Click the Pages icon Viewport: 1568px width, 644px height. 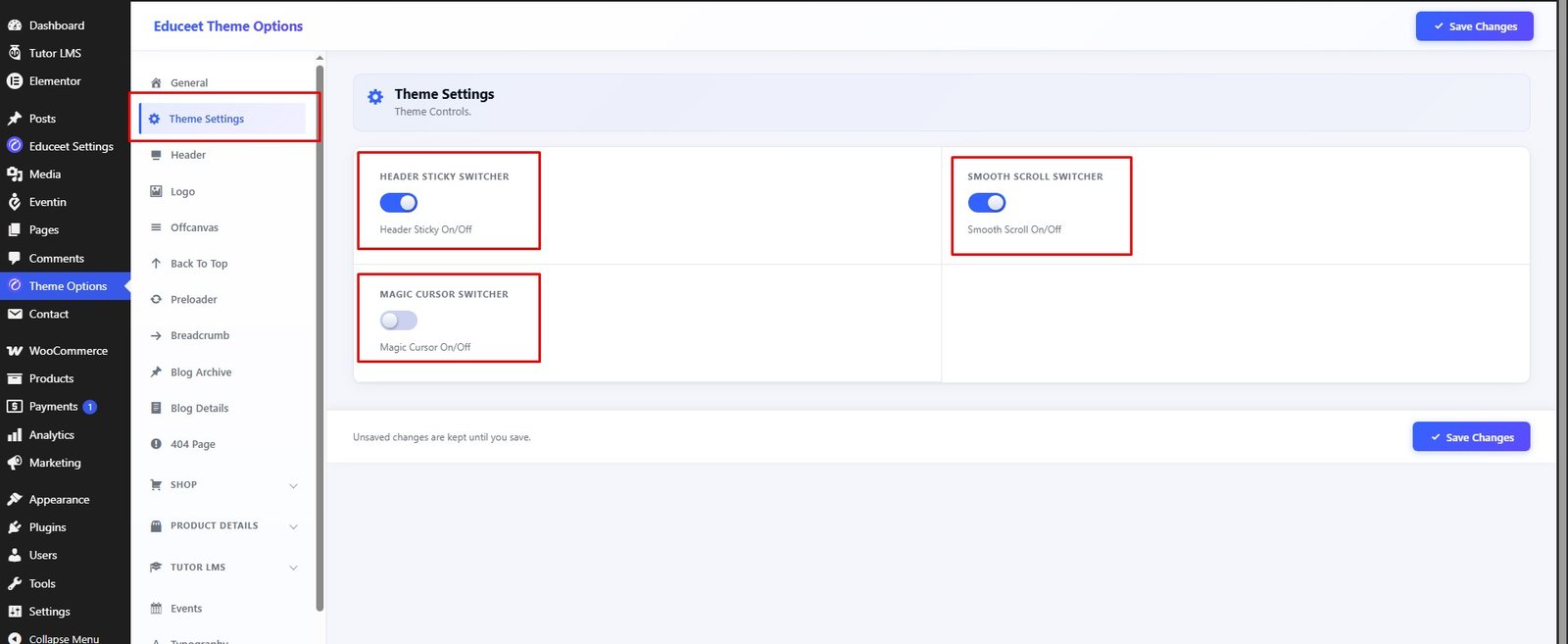[x=15, y=230]
